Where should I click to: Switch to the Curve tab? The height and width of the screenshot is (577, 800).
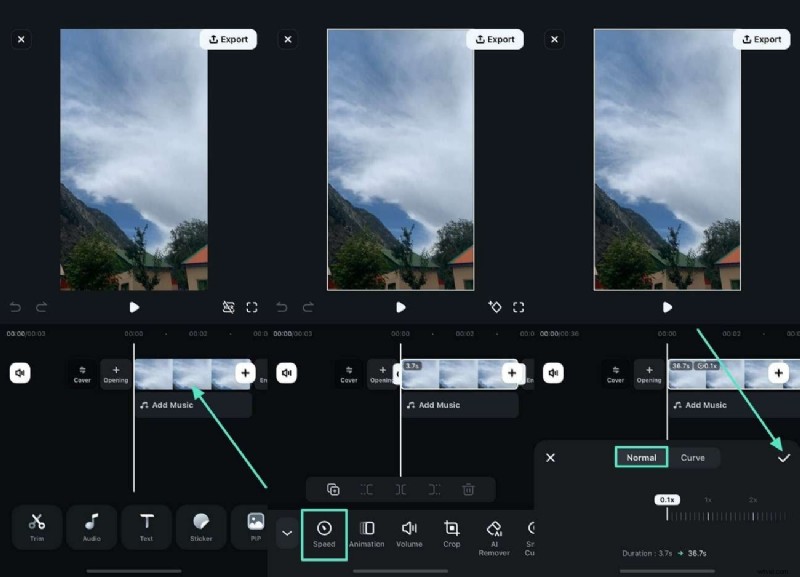[x=694, y=457]
